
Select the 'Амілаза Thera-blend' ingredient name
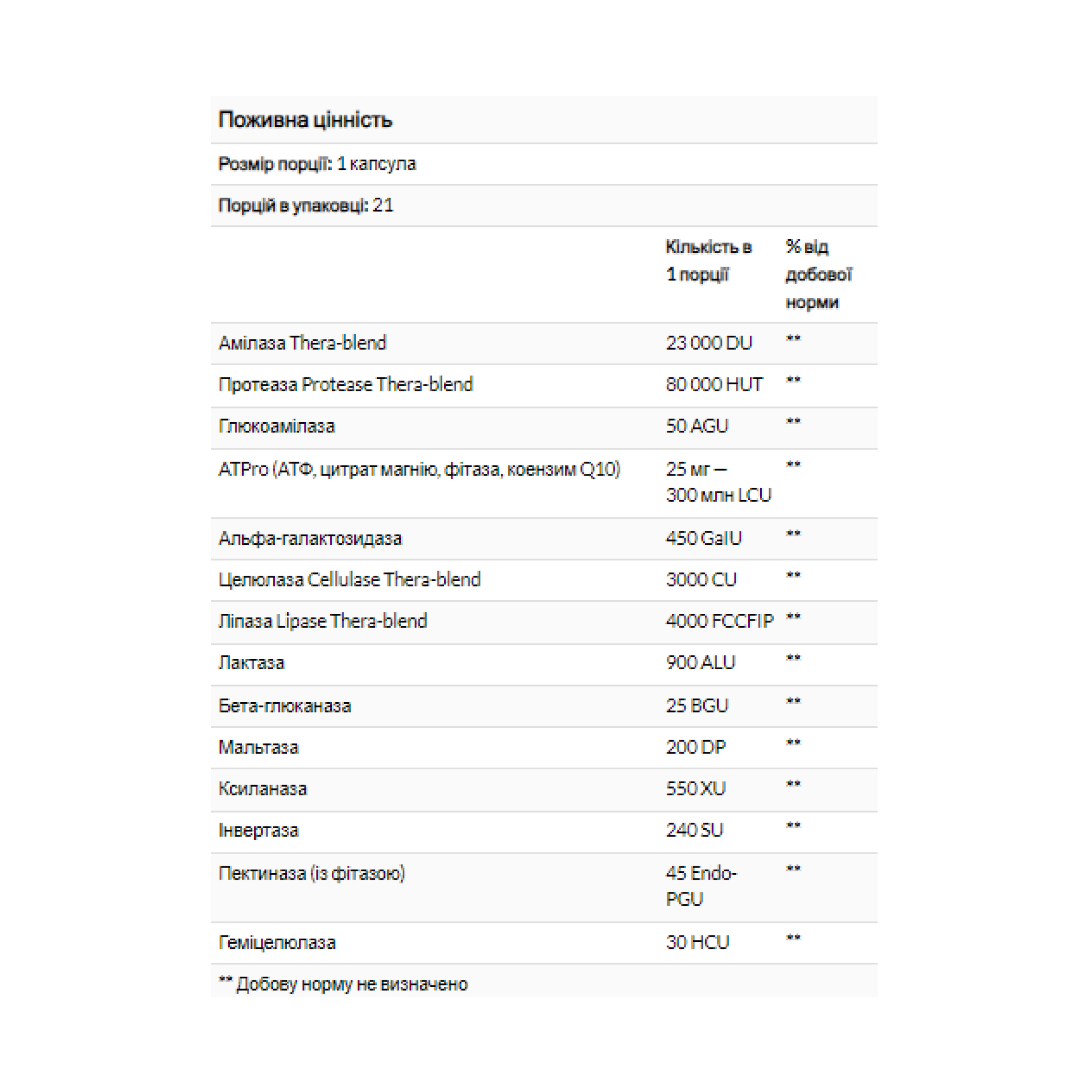[x=302, y=343]
